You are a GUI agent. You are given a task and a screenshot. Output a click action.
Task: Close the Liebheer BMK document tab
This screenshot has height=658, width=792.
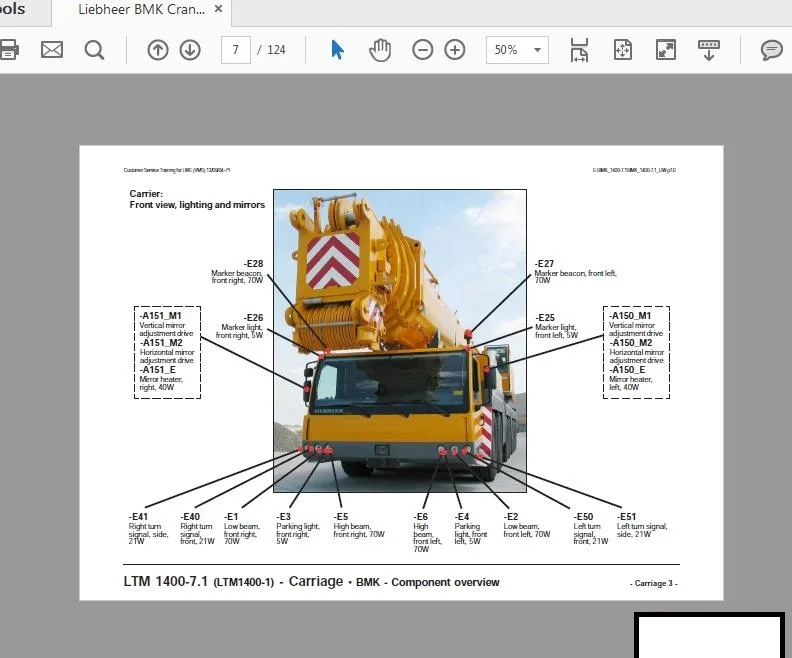point(218,9)
